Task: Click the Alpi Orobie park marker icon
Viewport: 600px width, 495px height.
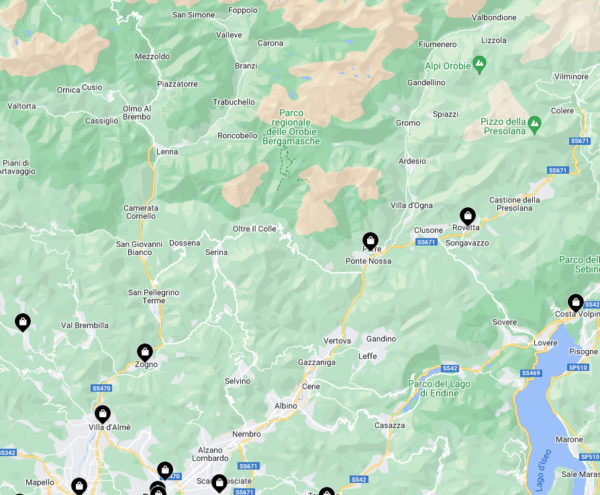Action: (x=479, y=65)
